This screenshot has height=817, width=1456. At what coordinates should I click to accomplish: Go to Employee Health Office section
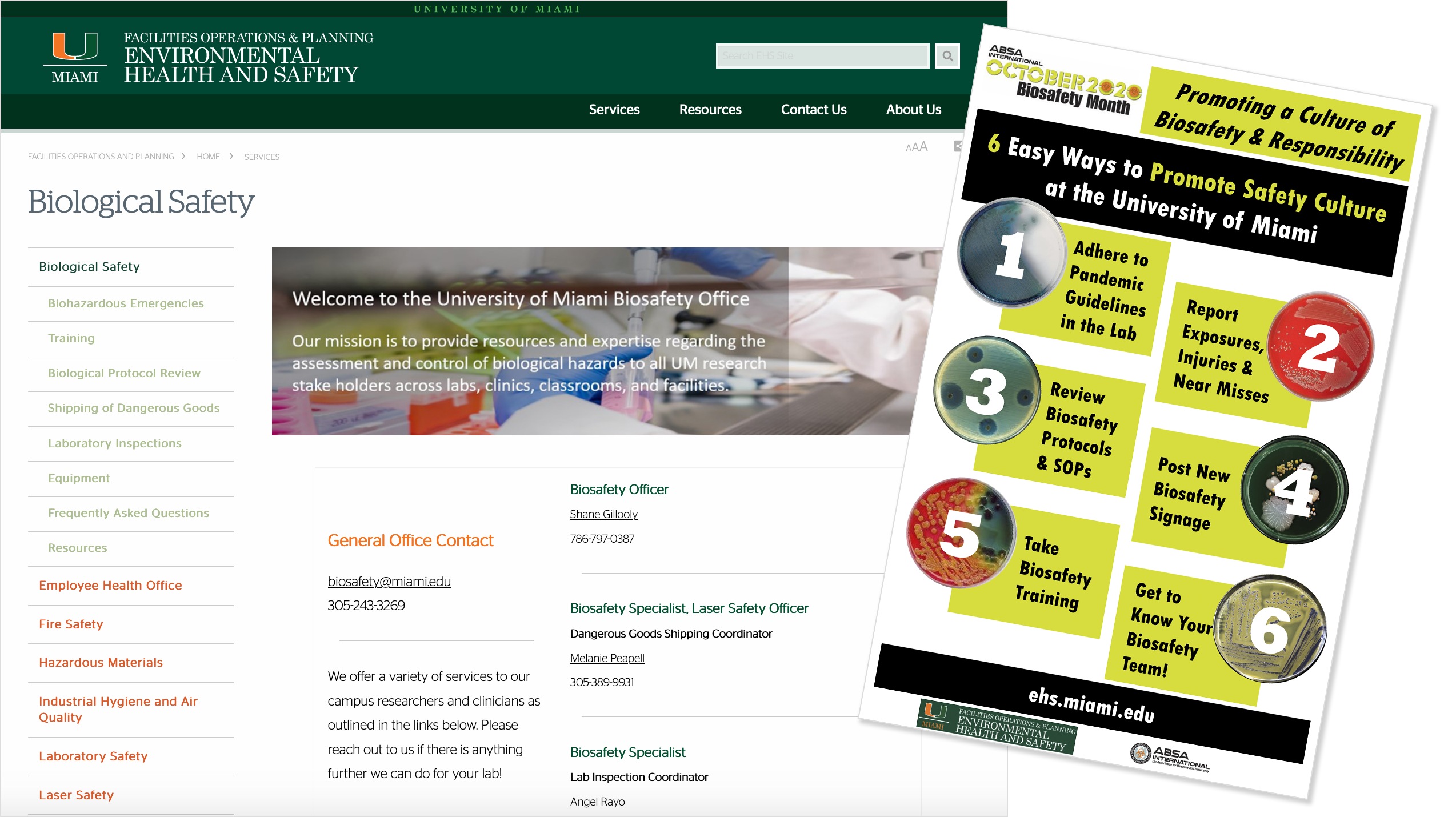[110, 586]
